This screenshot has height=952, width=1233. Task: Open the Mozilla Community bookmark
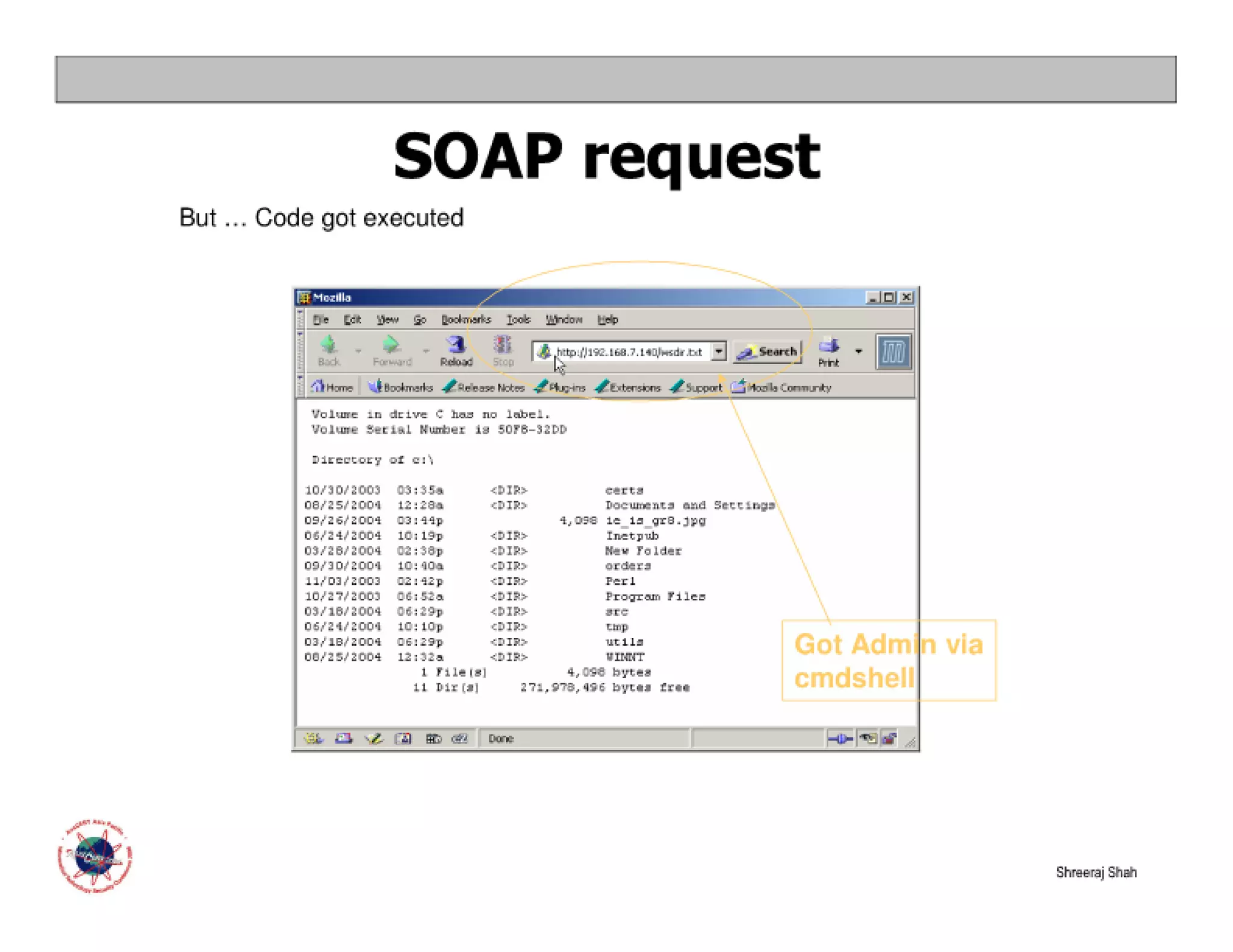point(781,387)
